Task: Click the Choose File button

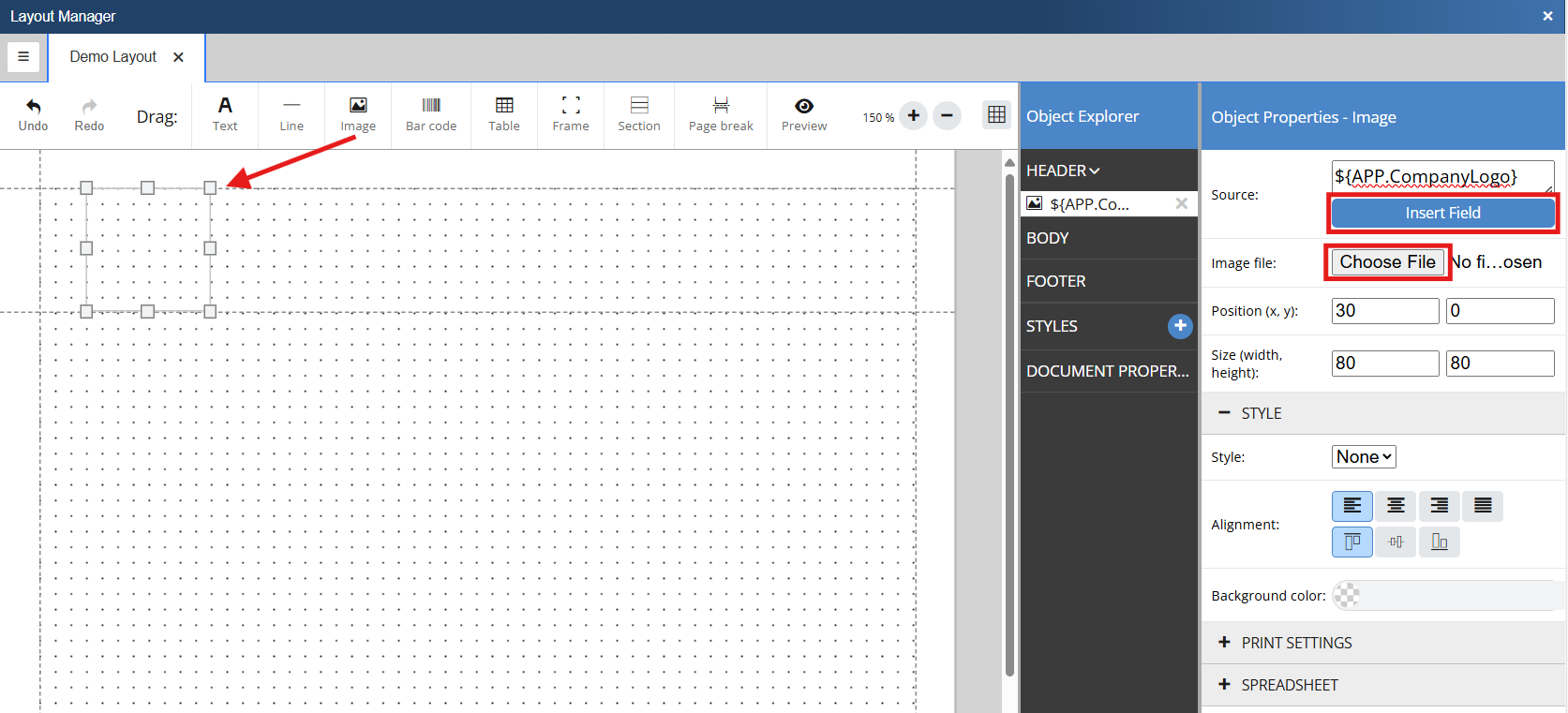Action: (x=1387, y=262)
